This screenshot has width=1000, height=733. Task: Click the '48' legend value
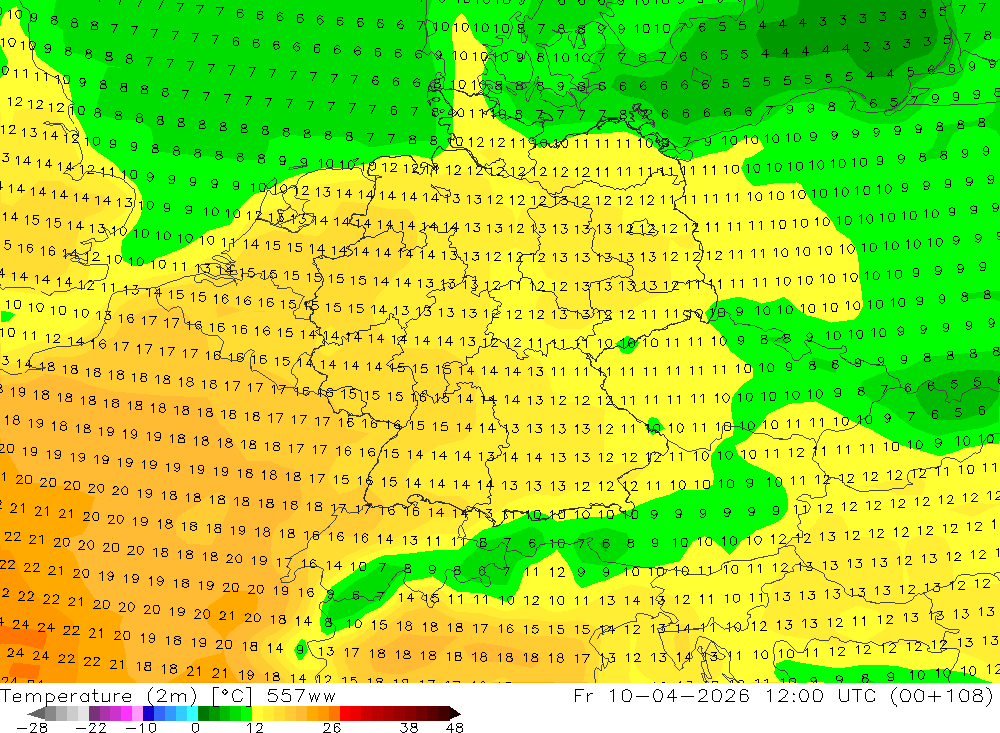455,728
